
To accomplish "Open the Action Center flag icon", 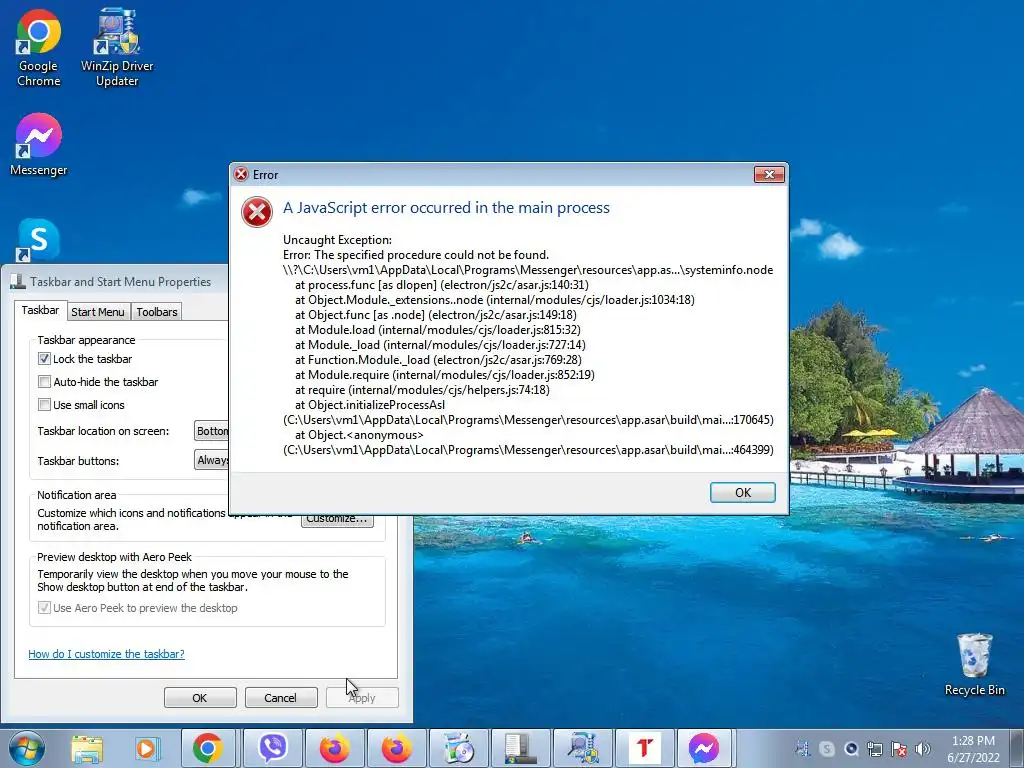I will click(x=899, y=749).
